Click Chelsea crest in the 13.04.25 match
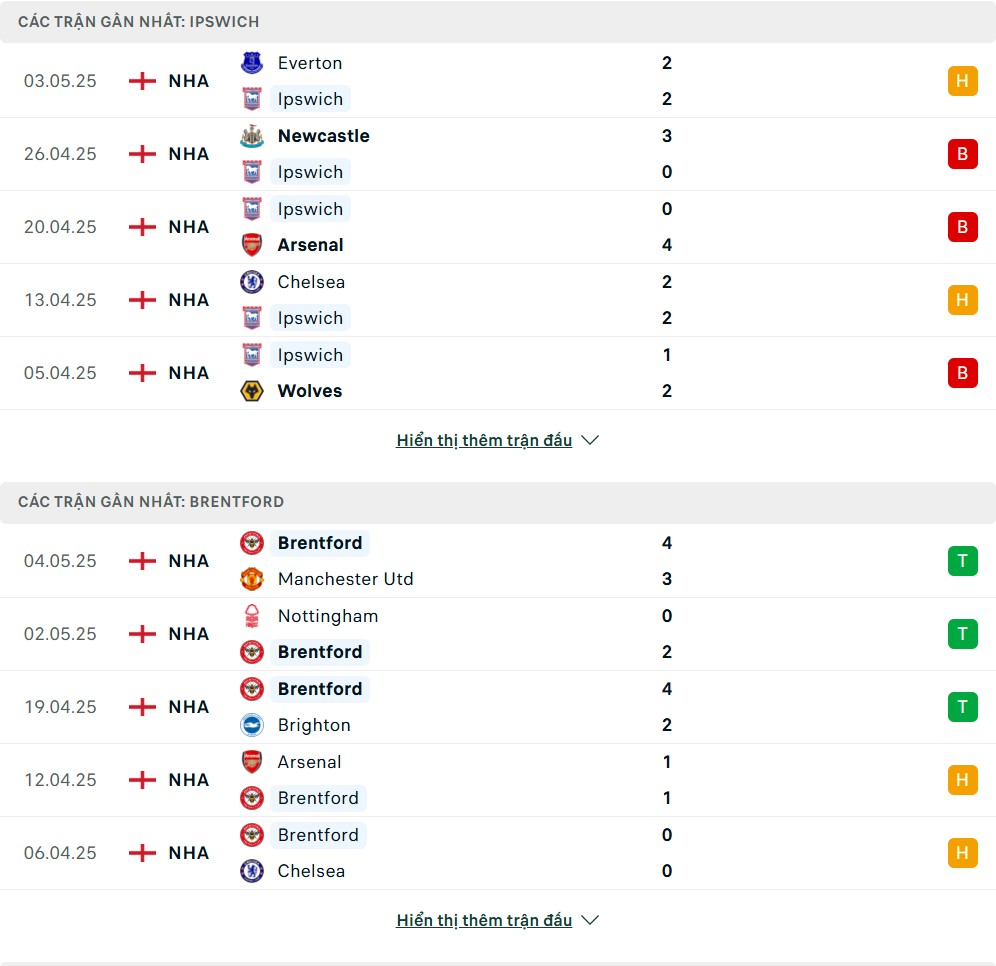The height and width of the screenshot is (966, 996). click(252, 282)
